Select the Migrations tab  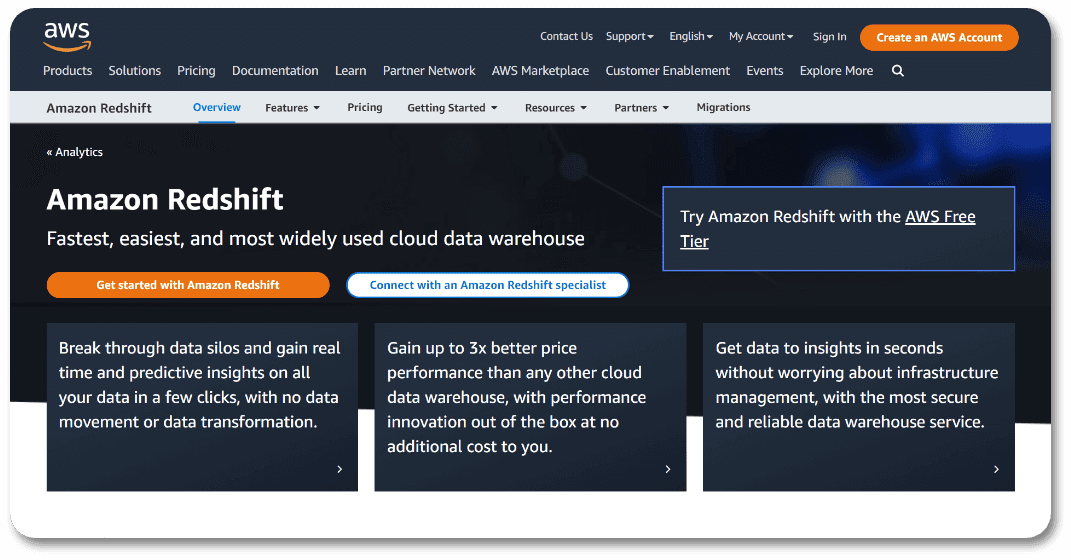pos(723,107)
